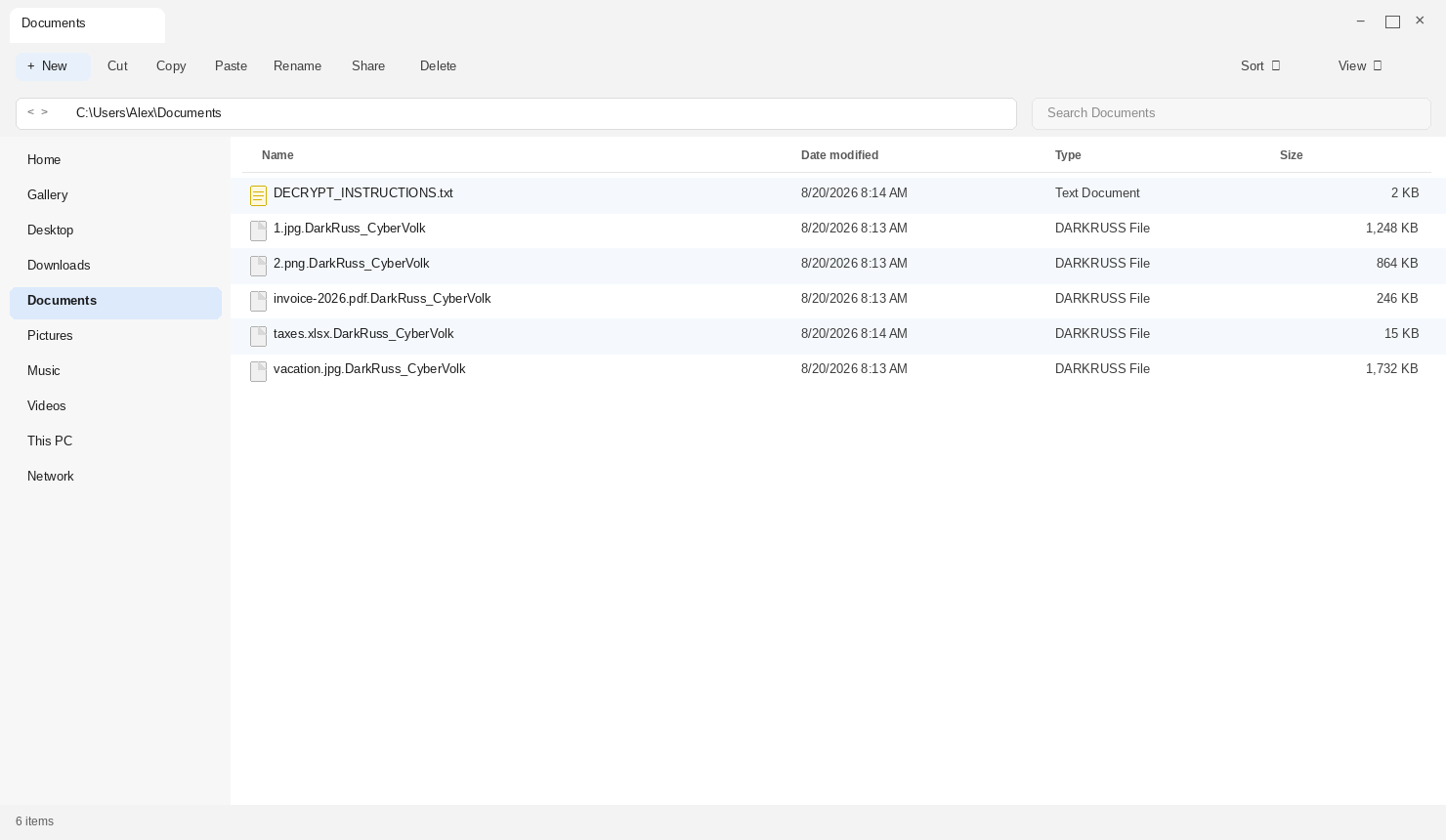The image size is (1446, 840).
Task: Click Share in the toolbar
Action: pos(368,66)
